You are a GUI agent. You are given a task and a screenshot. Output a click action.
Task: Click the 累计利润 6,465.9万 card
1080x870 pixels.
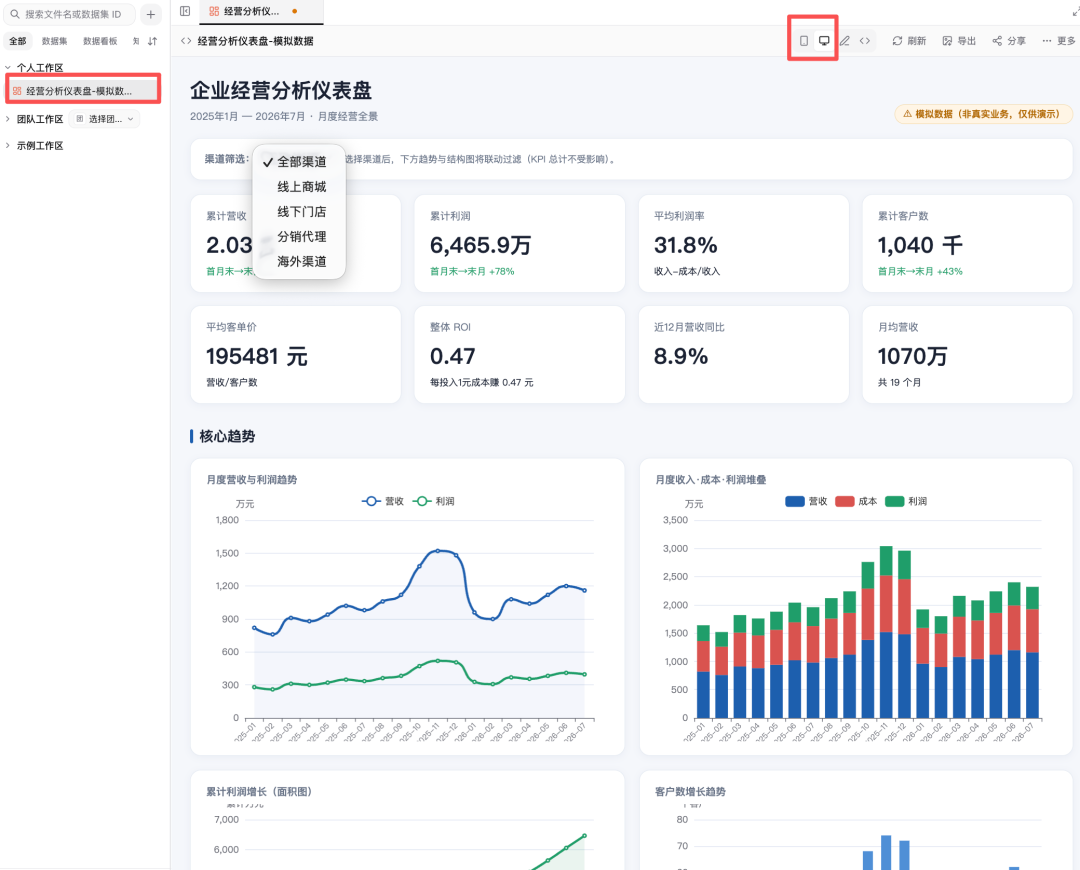pyautogui.click(x=519, y=243)
